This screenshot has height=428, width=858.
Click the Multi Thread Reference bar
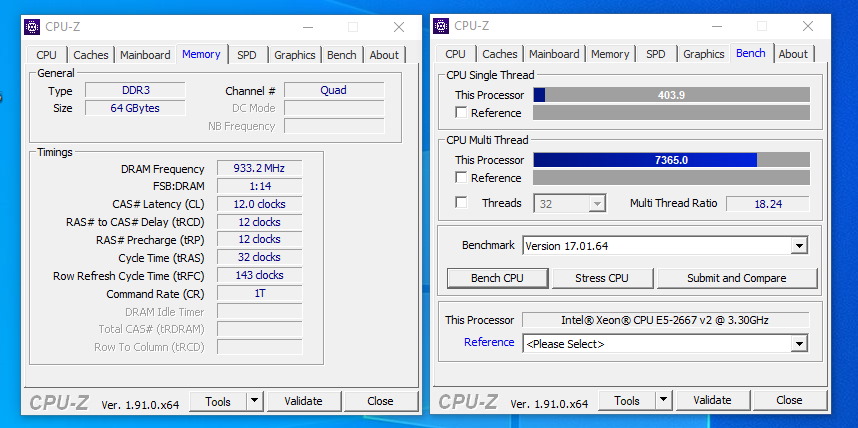point(671,178)
